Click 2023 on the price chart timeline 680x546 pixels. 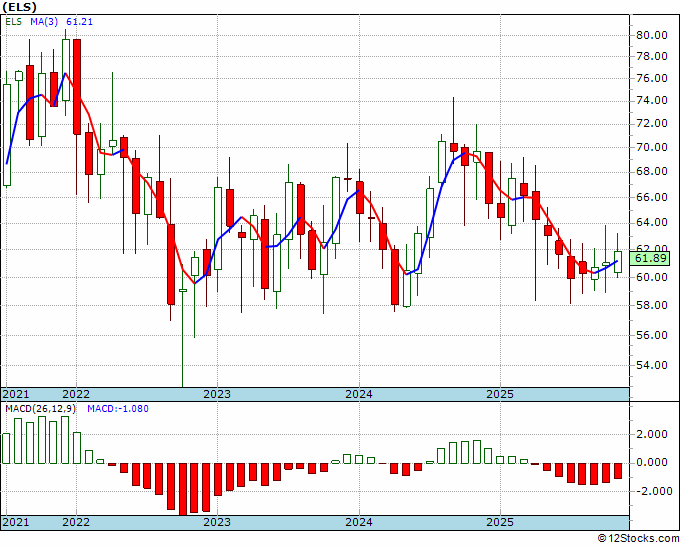pyautogui.click(x=217, y=394)
